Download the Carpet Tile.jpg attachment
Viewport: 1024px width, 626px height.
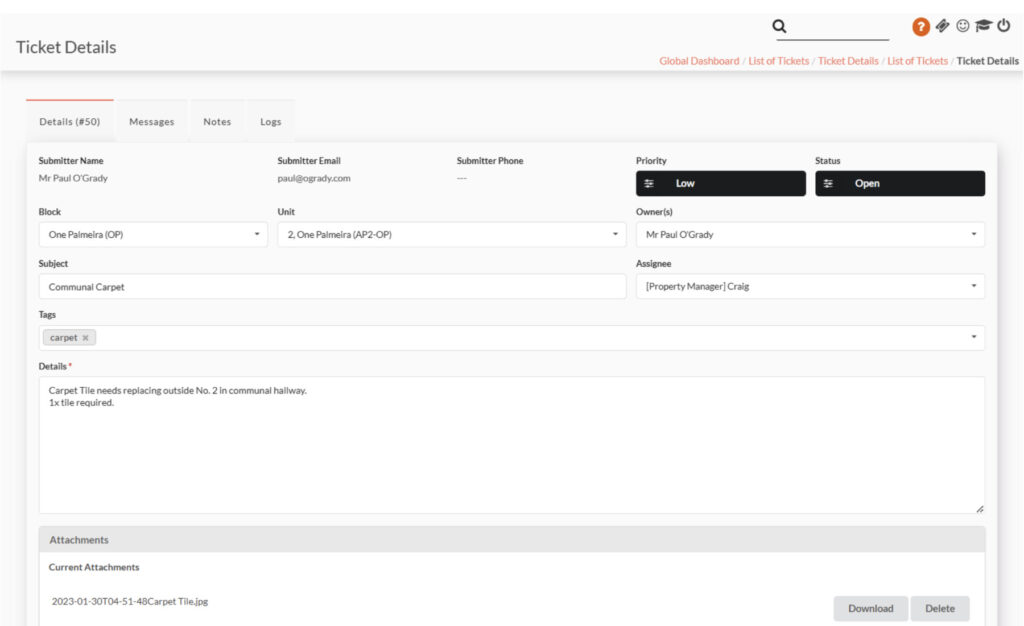coord(870,608)
